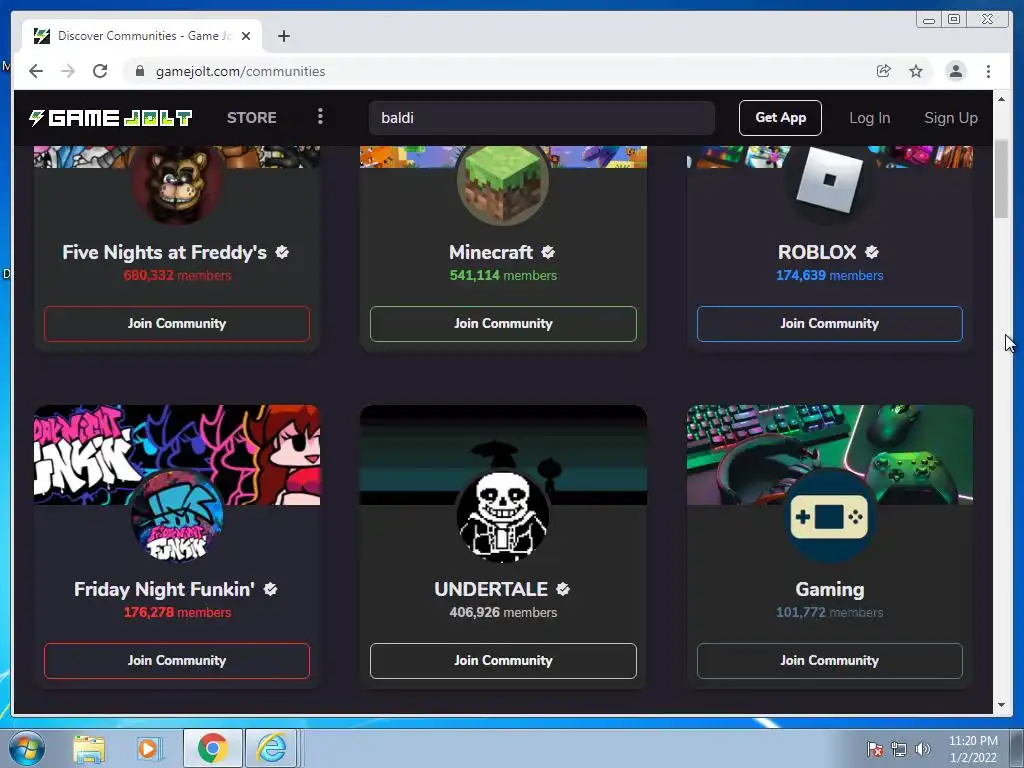This screenshot has width=1024, height=768.
Task: Click '101,772 members' text
Action: click(x=829, y=613)
